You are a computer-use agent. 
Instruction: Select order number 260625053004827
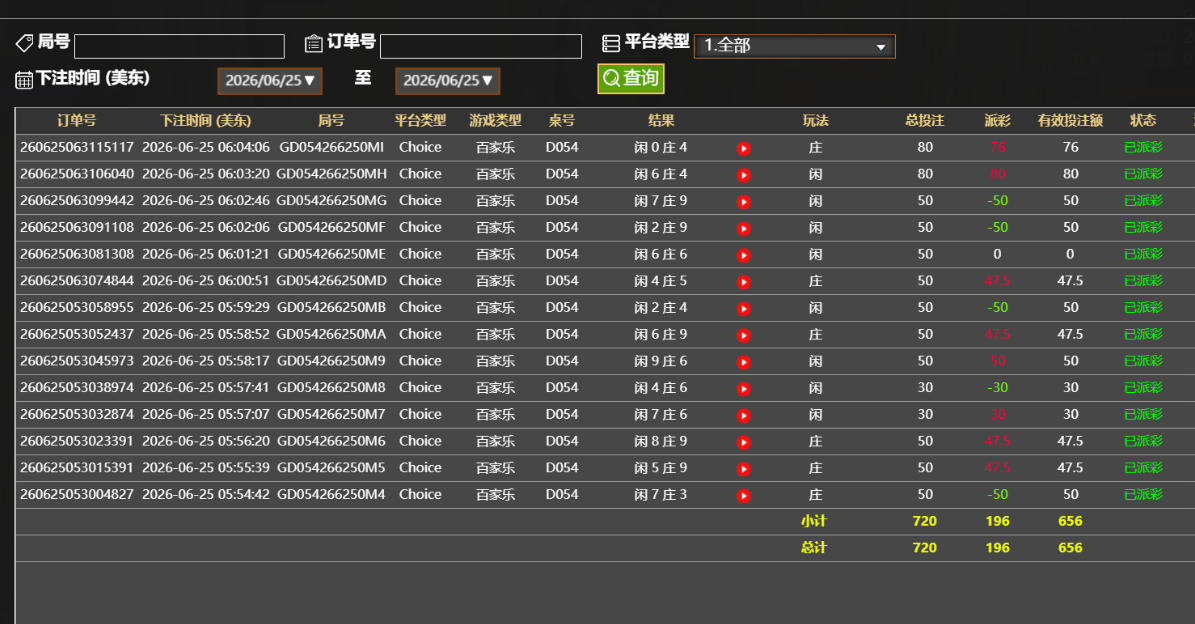pos(77,494)
